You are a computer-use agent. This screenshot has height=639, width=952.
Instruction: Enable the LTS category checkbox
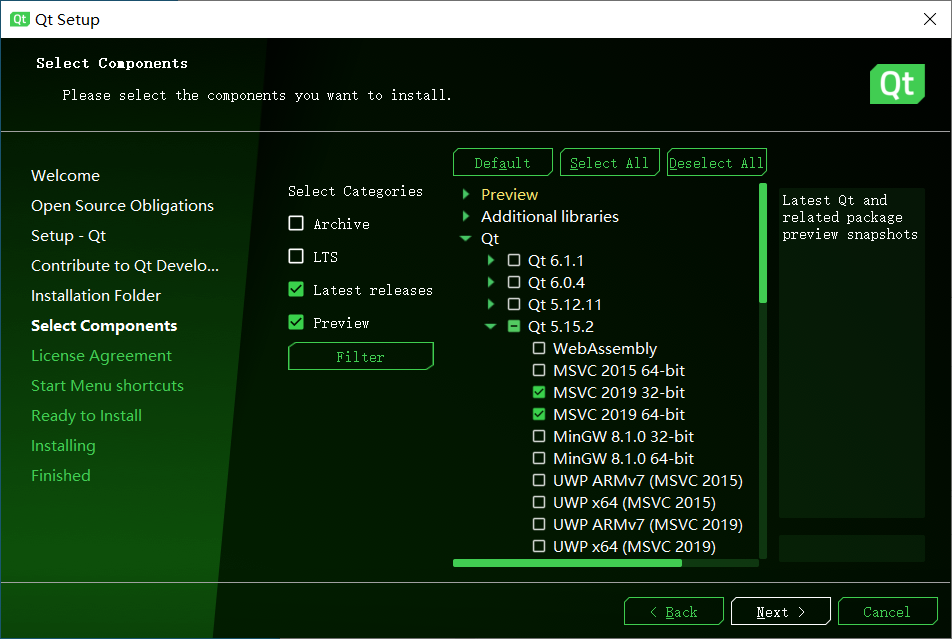296,256
